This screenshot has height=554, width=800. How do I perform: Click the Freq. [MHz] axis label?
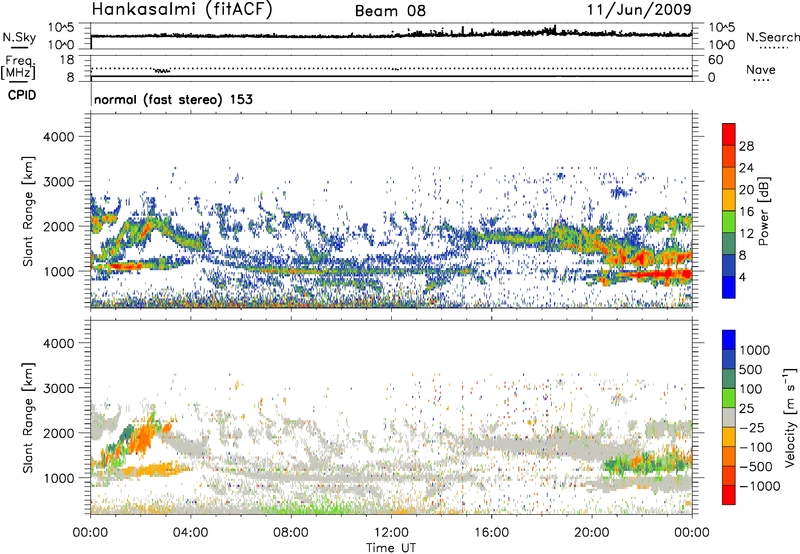coord(19,67)
